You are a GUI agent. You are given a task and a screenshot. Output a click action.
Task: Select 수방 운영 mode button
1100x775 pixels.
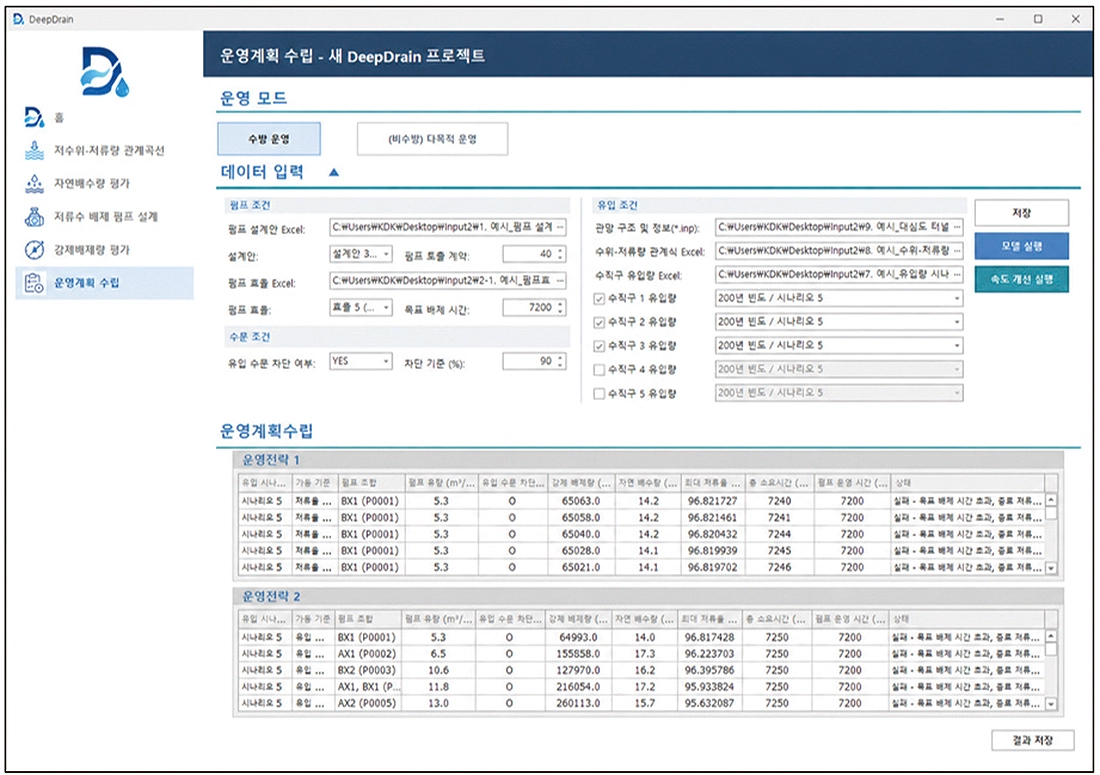(269, 139)
